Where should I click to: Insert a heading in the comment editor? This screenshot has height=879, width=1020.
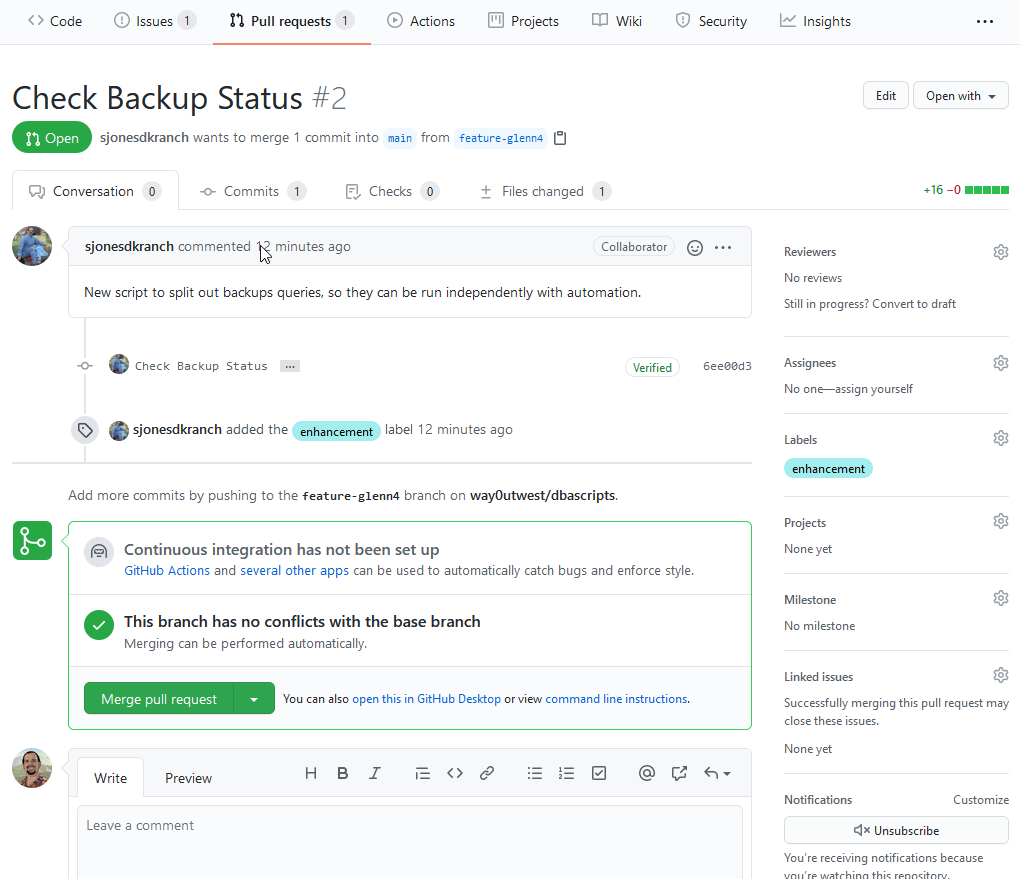(311, 773)
